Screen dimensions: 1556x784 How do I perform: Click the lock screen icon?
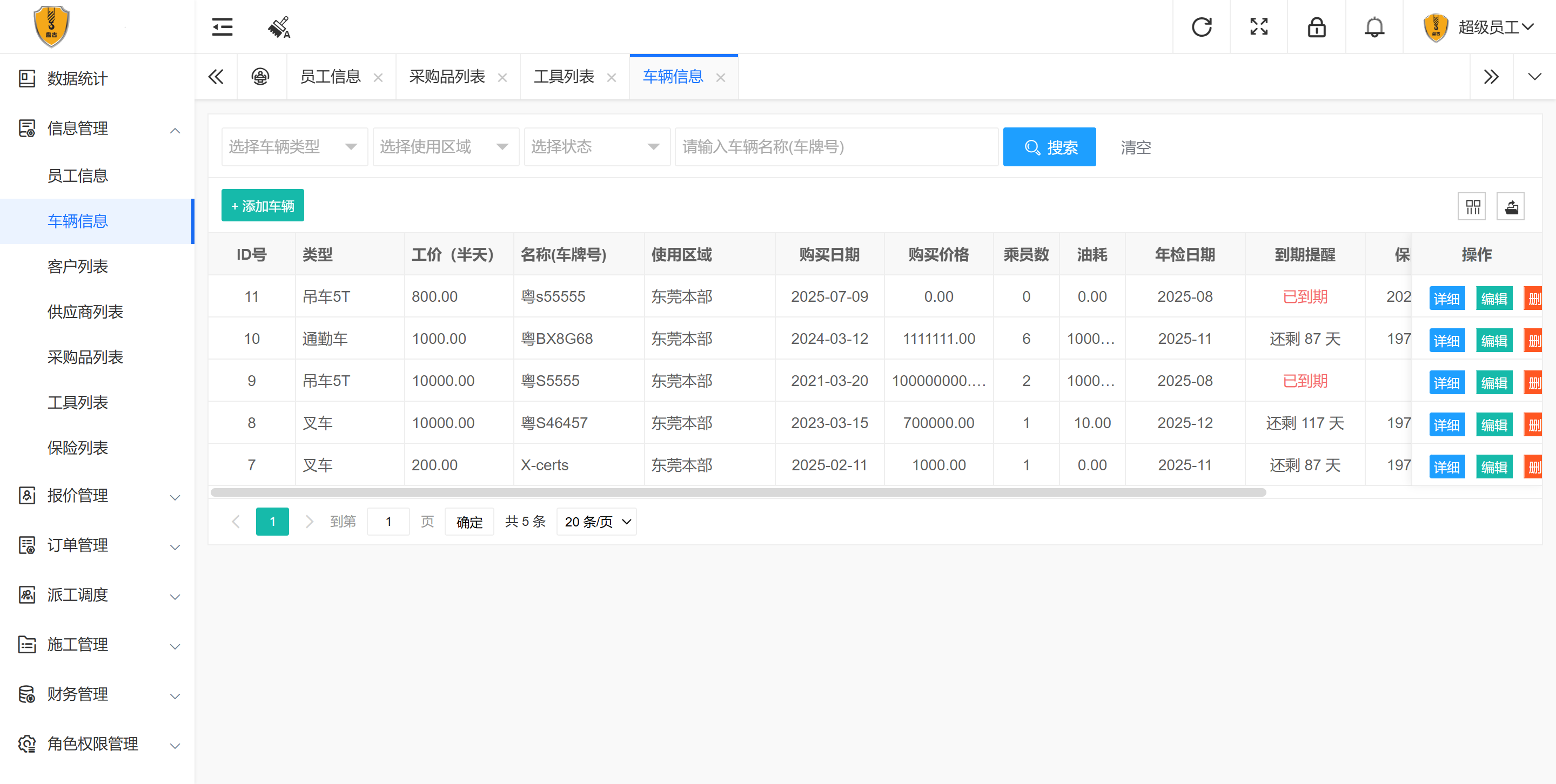(1316, 27)
